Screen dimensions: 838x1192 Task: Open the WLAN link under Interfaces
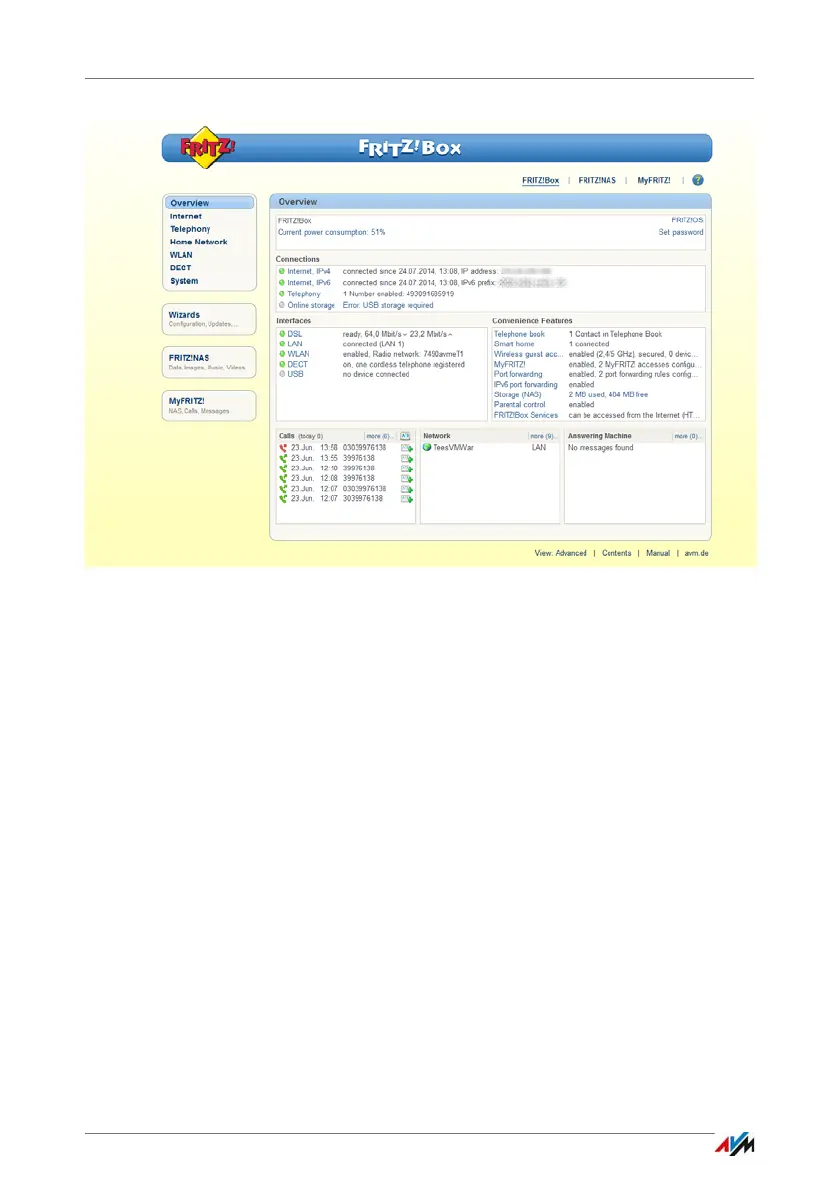click(298, 354)
